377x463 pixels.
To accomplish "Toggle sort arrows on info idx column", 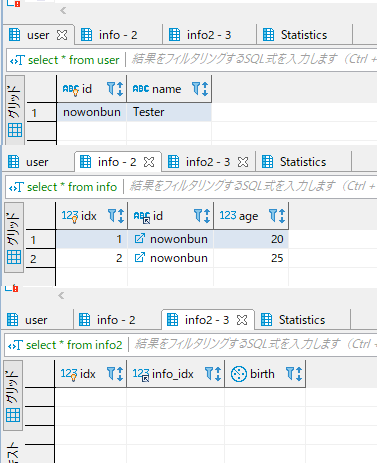I will [x=121, y=216].
